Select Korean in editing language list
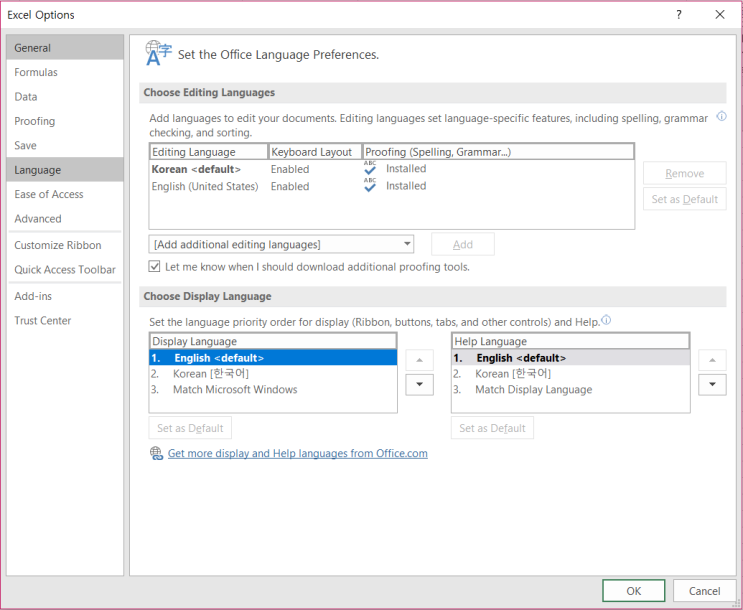 196,169
